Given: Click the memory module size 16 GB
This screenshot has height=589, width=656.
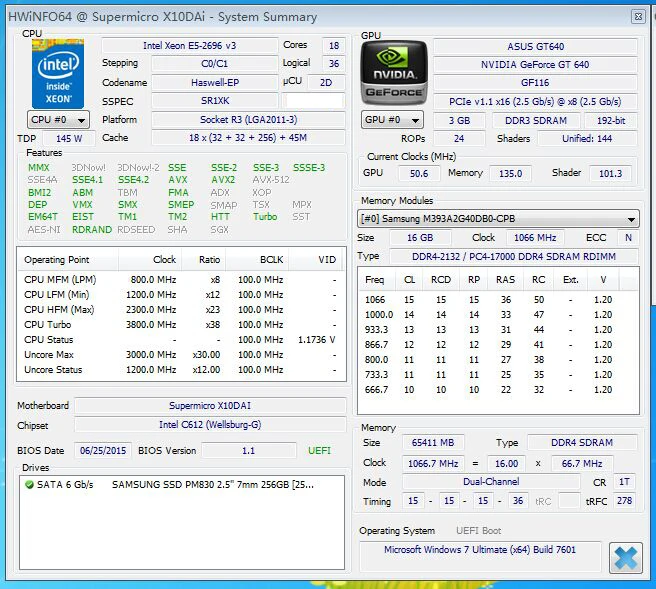Looking at the screenshot, I should (x=420, y=238).
